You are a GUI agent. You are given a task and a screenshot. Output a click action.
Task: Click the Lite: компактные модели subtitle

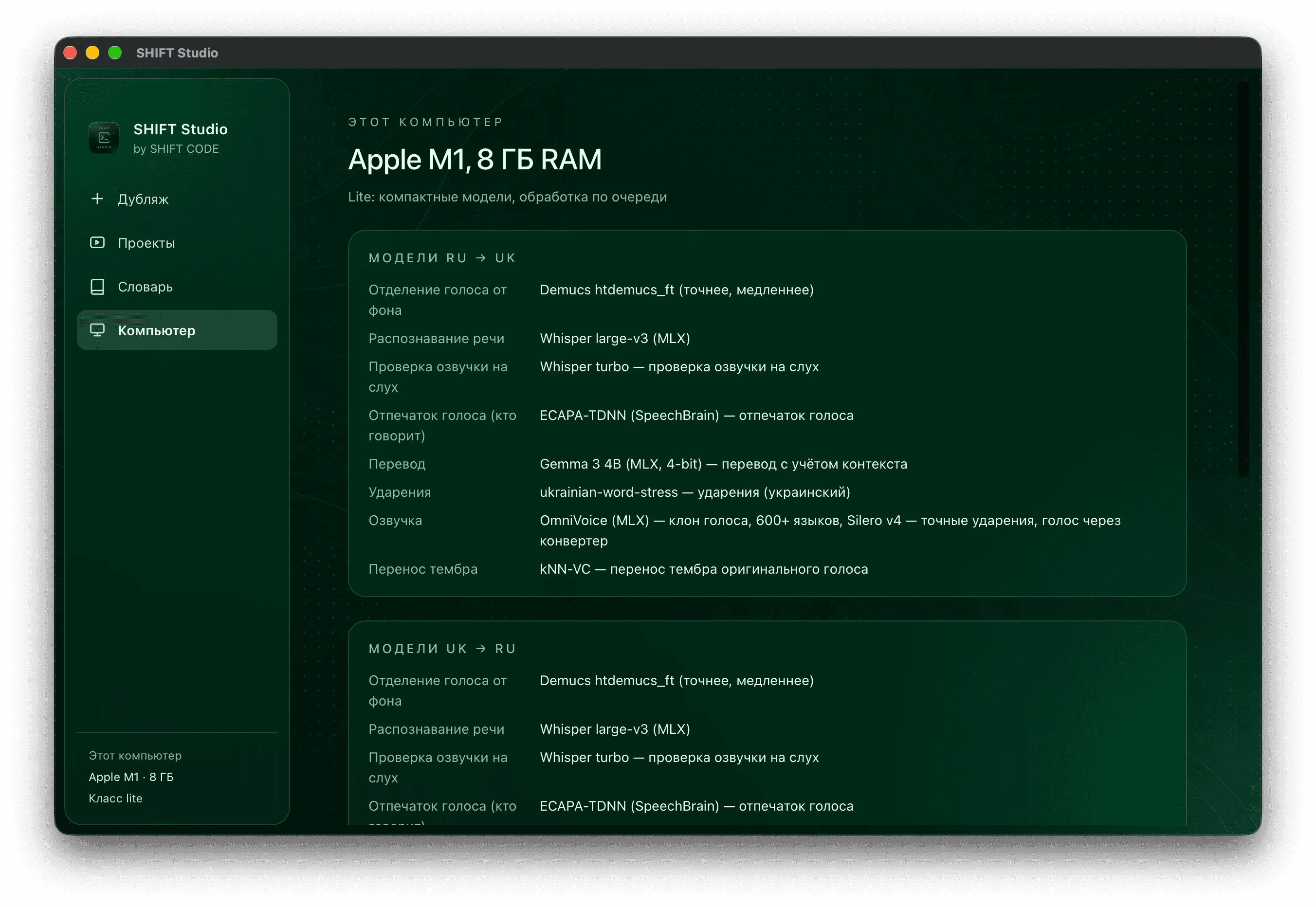click(508, 197)
